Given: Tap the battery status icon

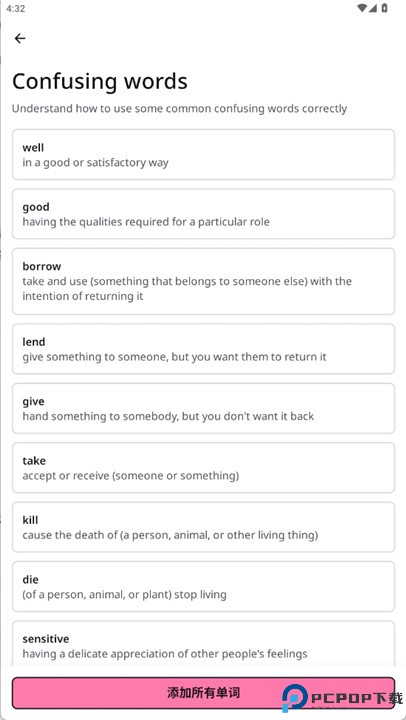Looking at the screenshot, I should click(384, 8).
